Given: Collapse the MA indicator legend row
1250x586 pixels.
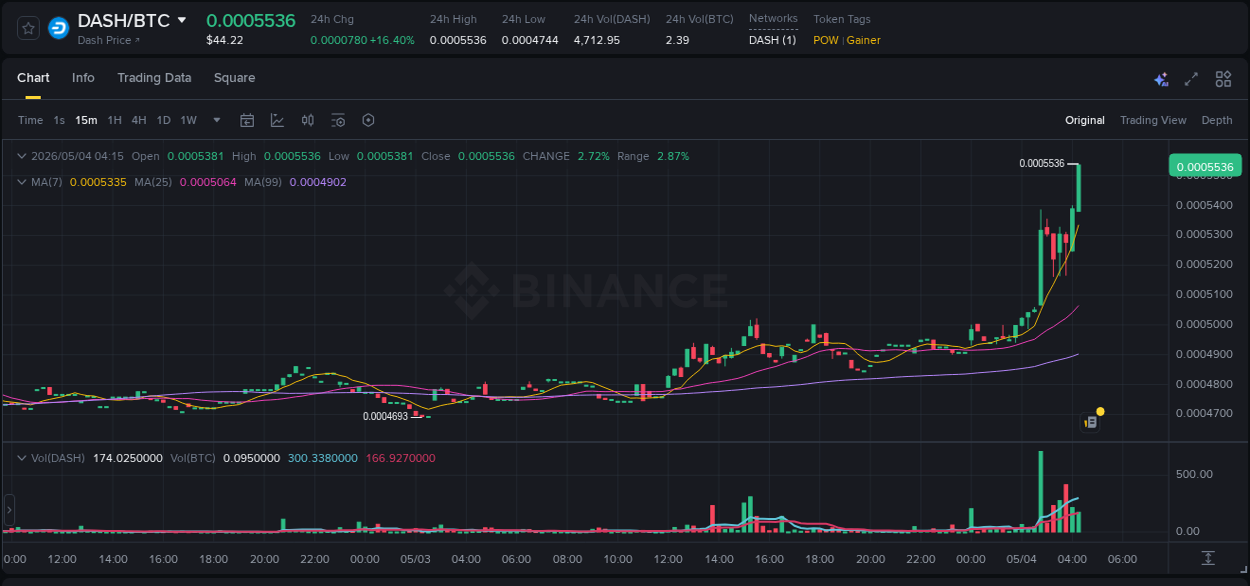Looking at the screenshot, I should point(21,182).
